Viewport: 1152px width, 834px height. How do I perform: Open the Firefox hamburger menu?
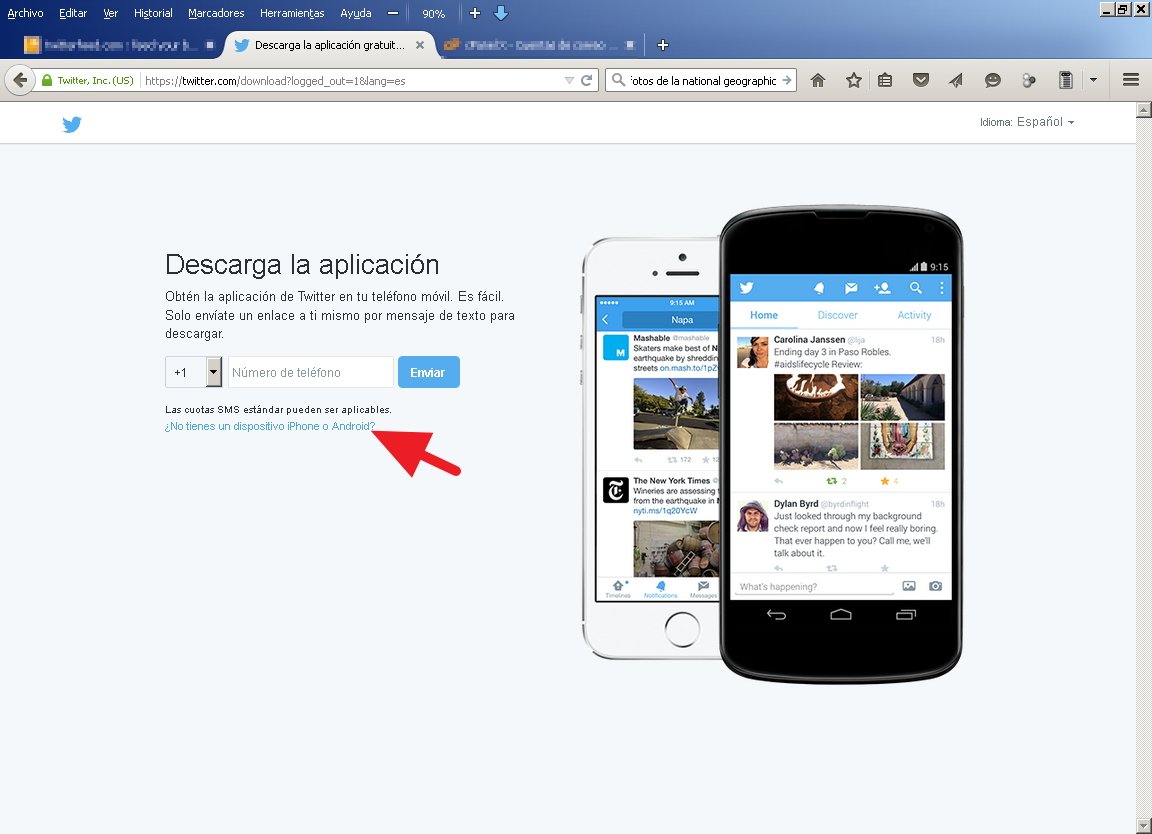(1131, 80)
